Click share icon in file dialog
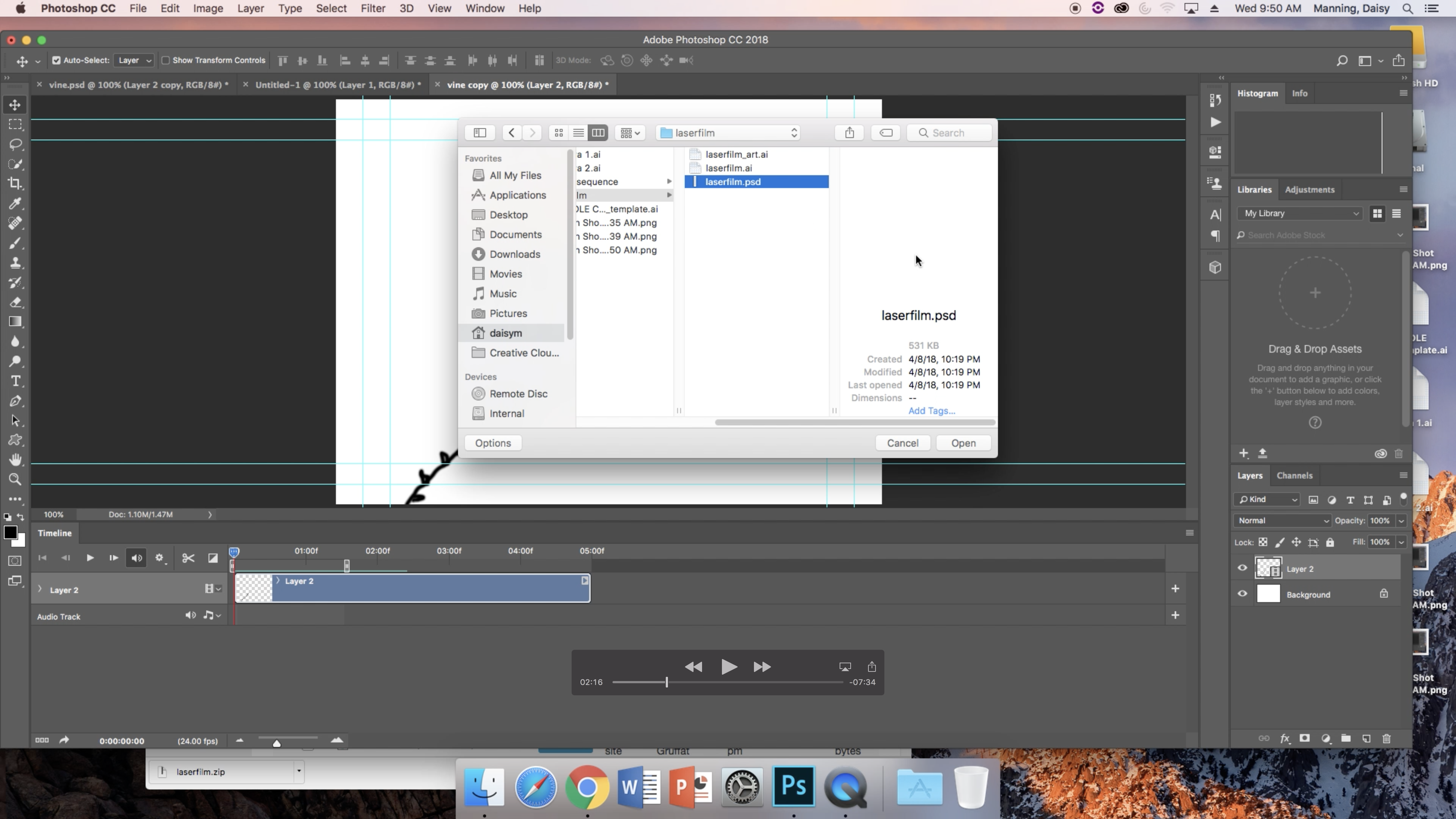The height and width of the screenshot is (819, 1456). [850, 133]
